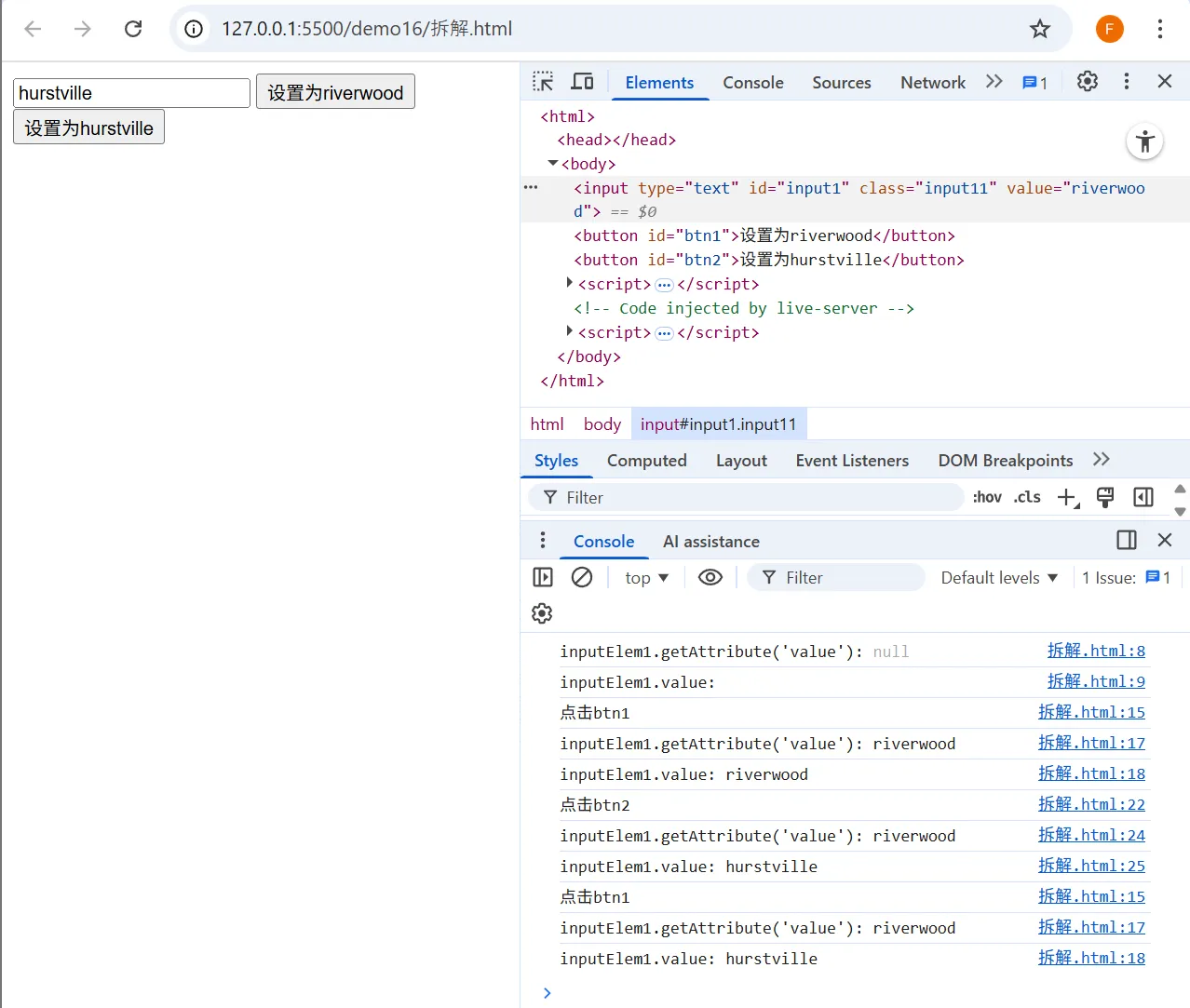Switch to the Network tab
This screenshot has width=1190, height=1008.
(932, 83)
